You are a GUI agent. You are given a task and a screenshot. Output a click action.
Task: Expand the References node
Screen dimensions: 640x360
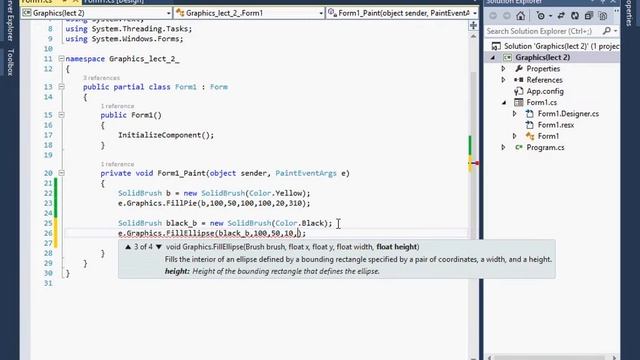click(503, 80)
